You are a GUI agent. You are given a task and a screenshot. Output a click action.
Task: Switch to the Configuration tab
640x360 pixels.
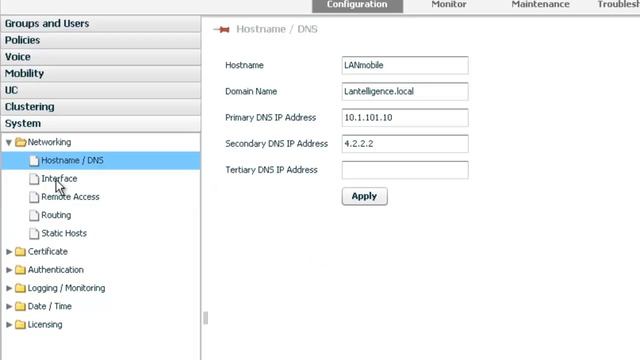[x=357, y=5]
